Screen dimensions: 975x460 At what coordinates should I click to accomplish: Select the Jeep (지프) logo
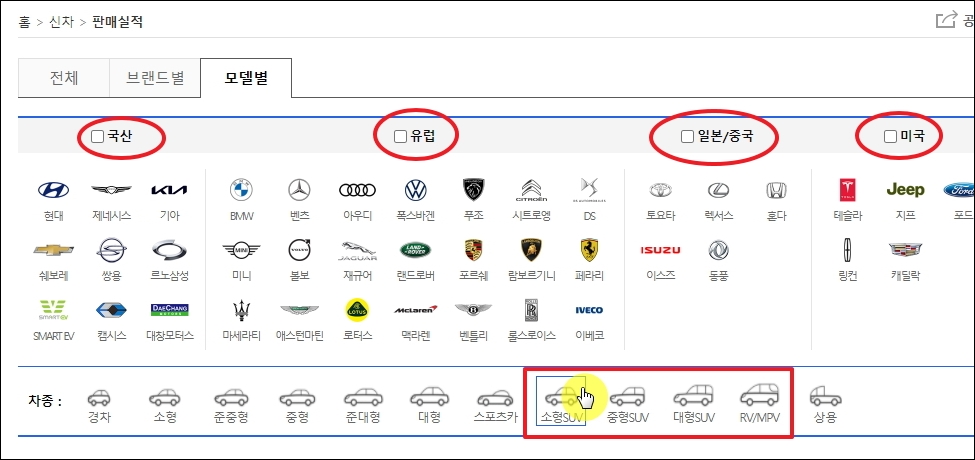pyautogui.click(x=905, y=190)
